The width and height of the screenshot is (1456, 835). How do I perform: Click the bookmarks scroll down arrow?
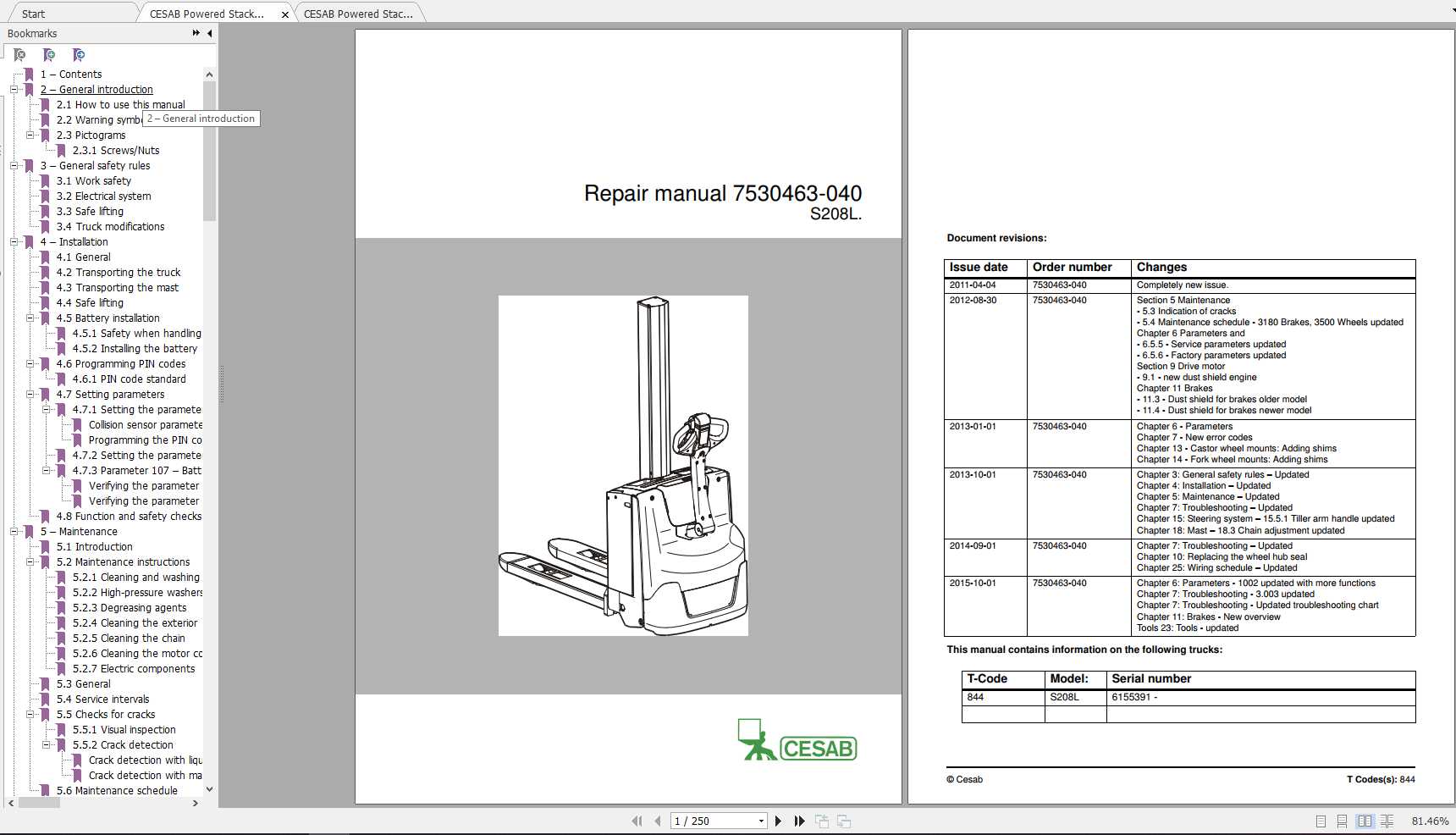[x=209, y=789]
